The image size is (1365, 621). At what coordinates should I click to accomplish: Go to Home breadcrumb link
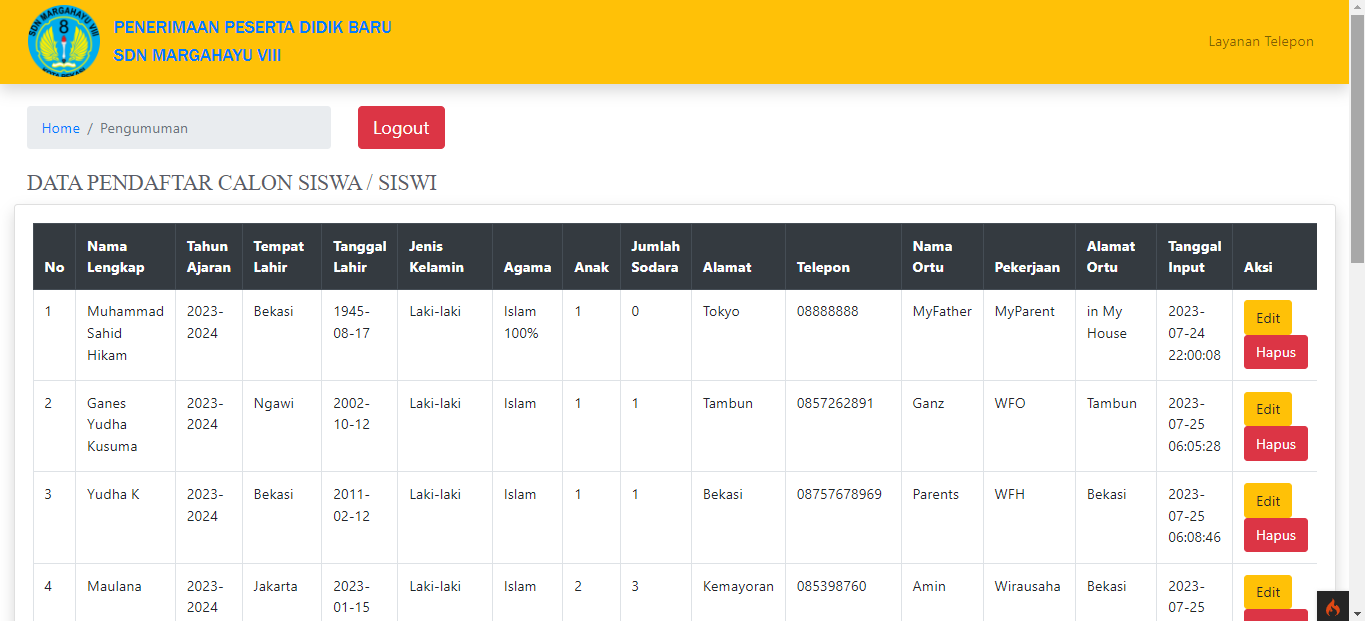point(61,128)
